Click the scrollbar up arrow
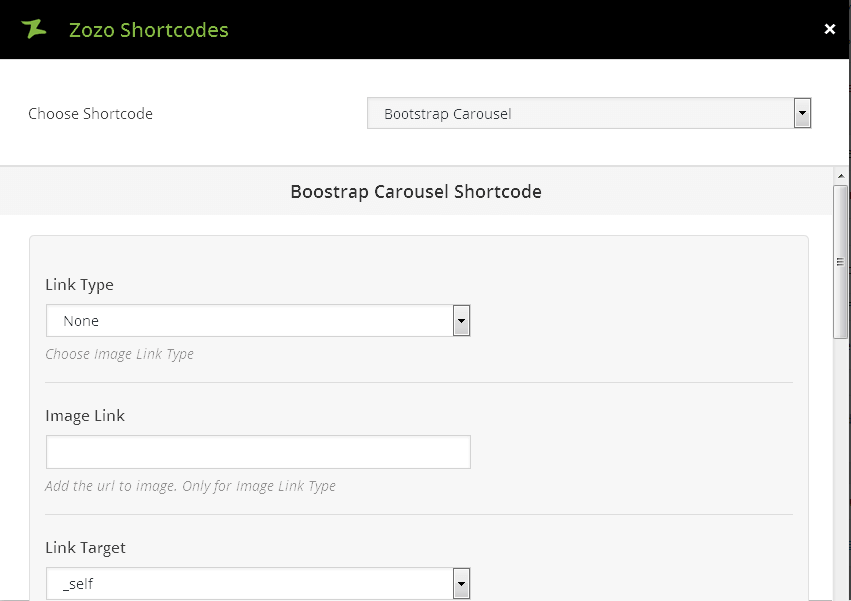The width and height of the screenshot is (851, 601). point(841,177)
